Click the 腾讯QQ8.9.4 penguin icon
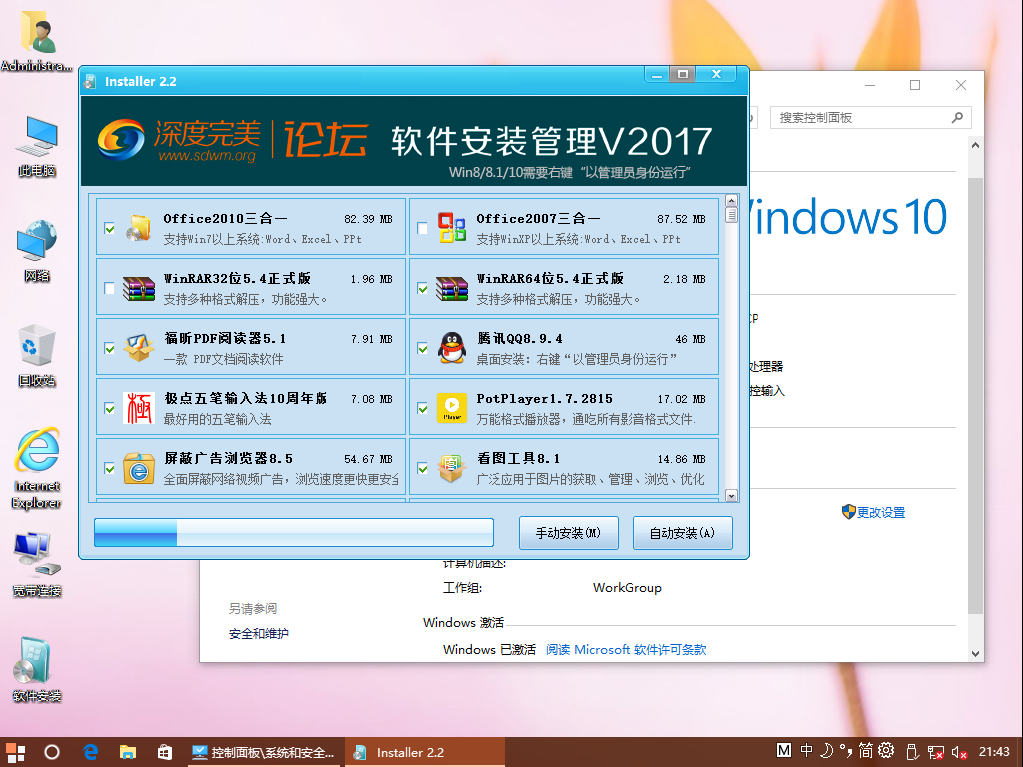 (451, 348)
